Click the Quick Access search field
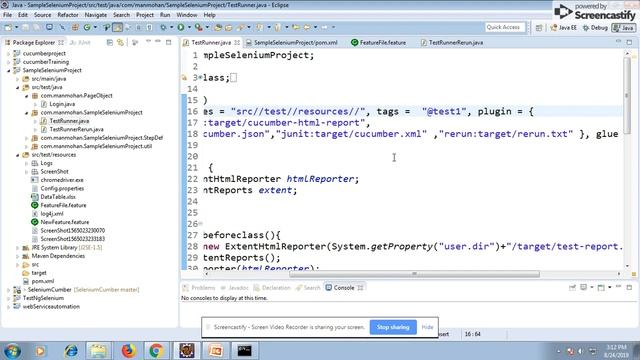Screen dimensions: 640x360 click(x=504, y=27)
